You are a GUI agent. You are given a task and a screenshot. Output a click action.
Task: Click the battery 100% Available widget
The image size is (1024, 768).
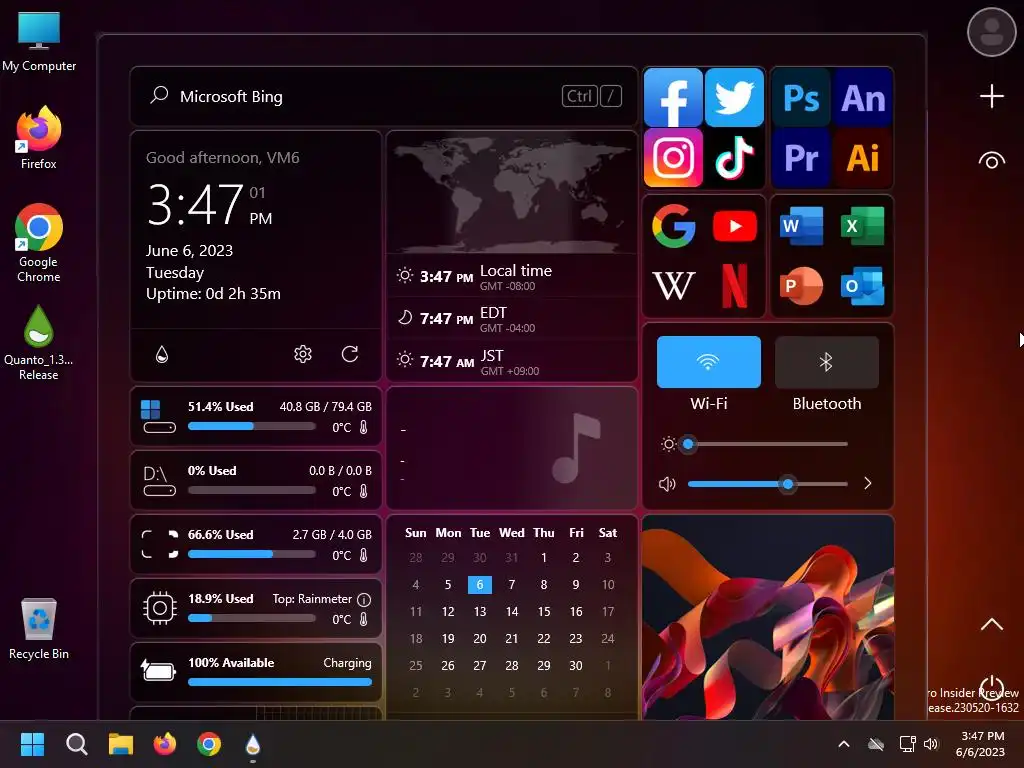click(256, 672)
